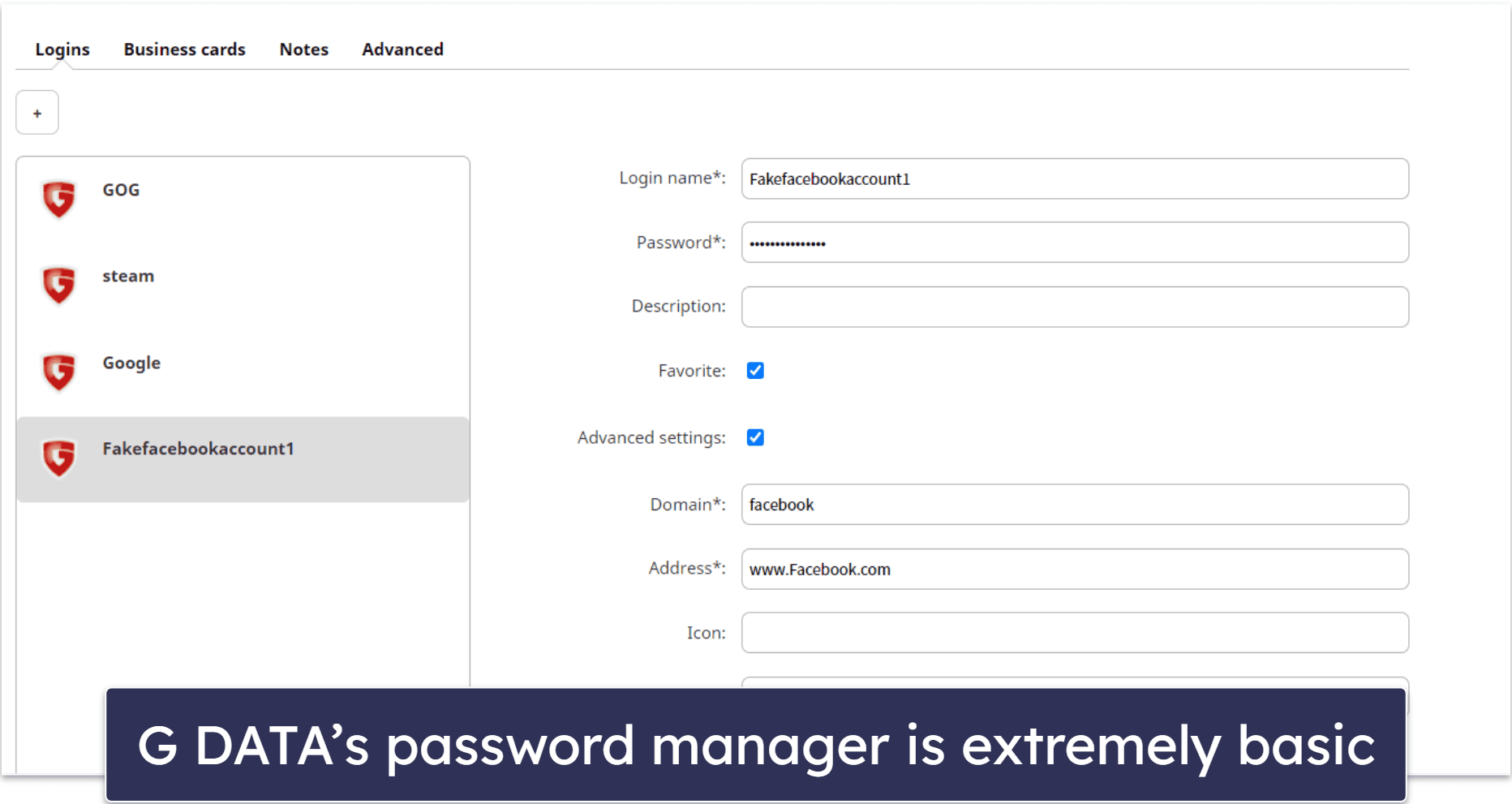This screenshot has width=1512, height=804.
Task: Edit the Address field www.Facebook.com
Action: [1075, 569]
